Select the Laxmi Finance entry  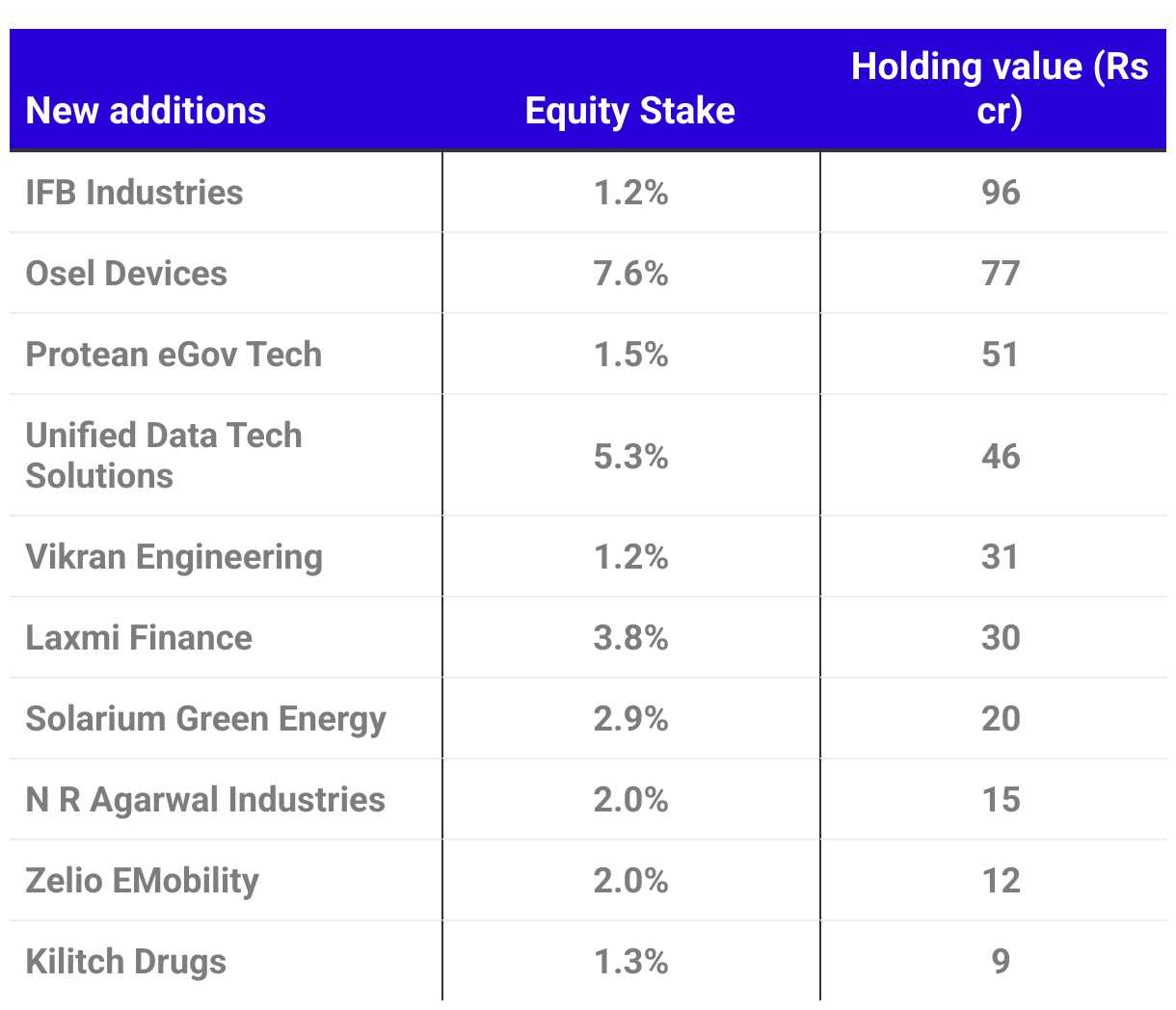139,638
